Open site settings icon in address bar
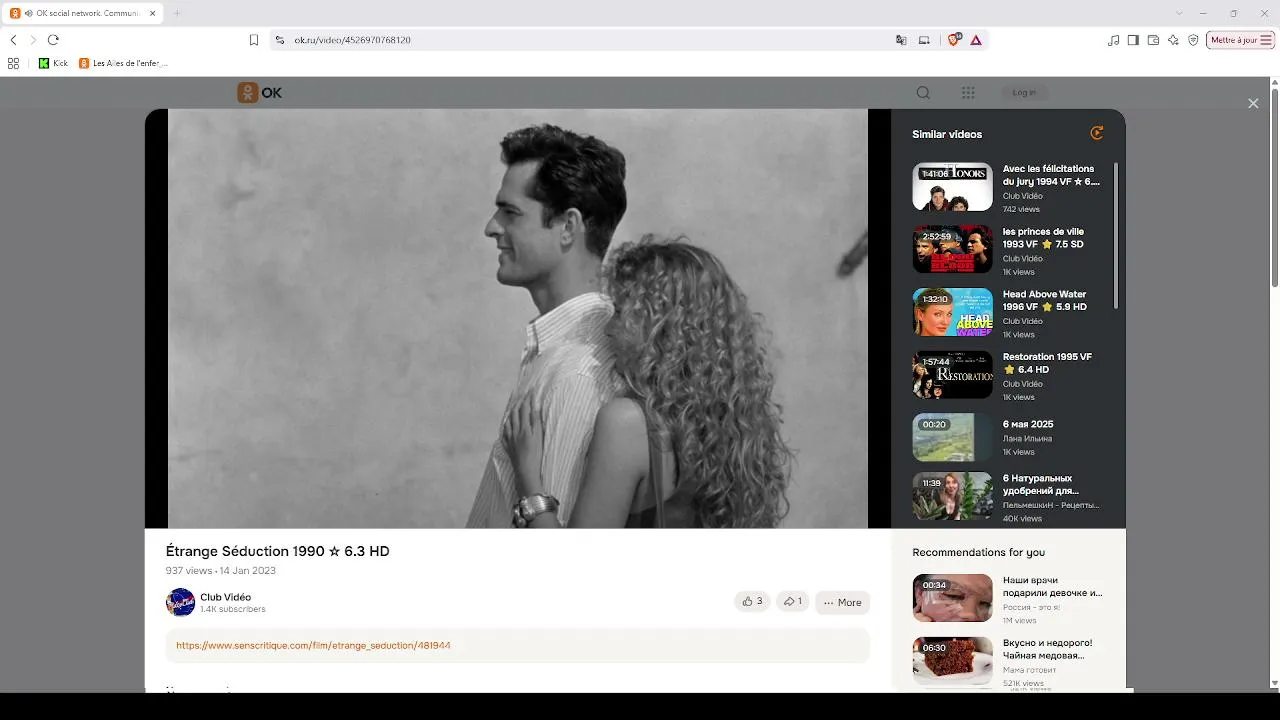This screenshot has width=1280, height=720. (280, 40)
